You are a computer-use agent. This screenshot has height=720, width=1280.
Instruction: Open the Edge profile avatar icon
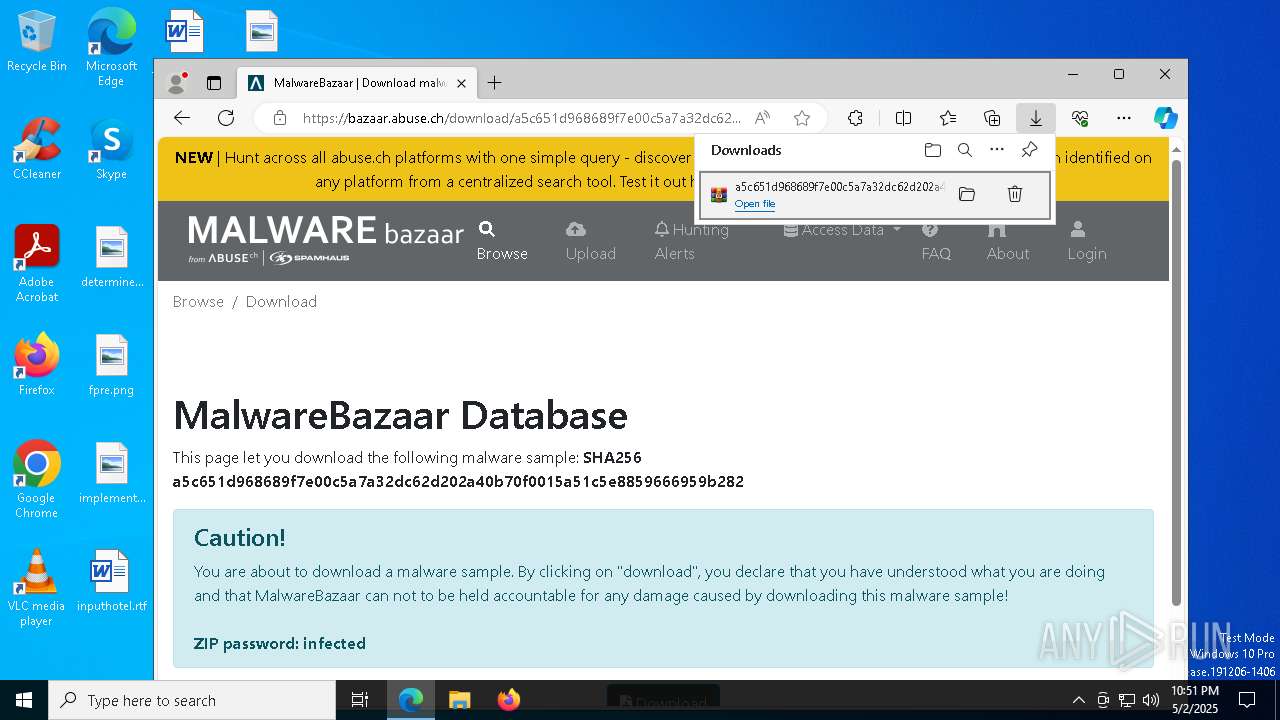pyautogui.click(x=177, y=83)
